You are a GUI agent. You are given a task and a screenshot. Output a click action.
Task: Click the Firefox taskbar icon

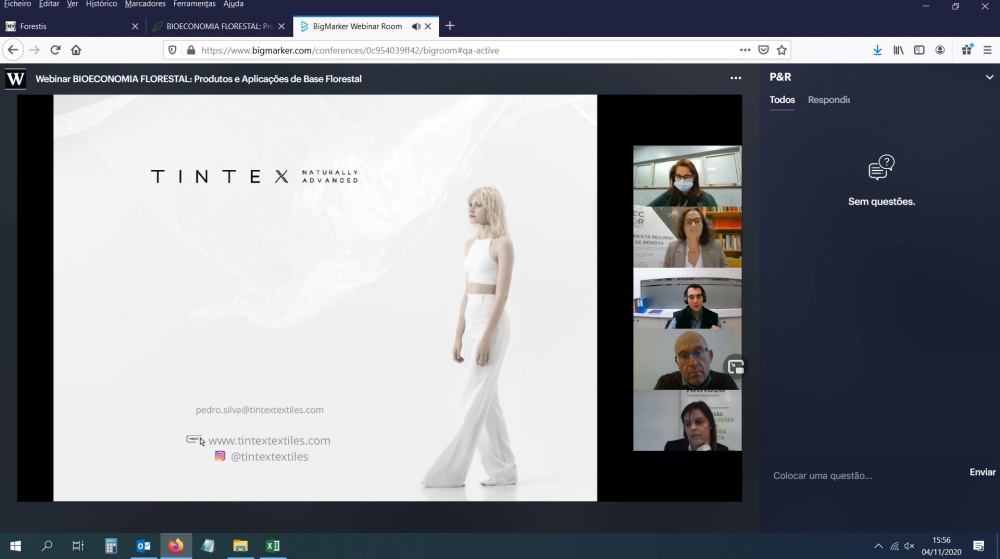click(x=176, y=546)
